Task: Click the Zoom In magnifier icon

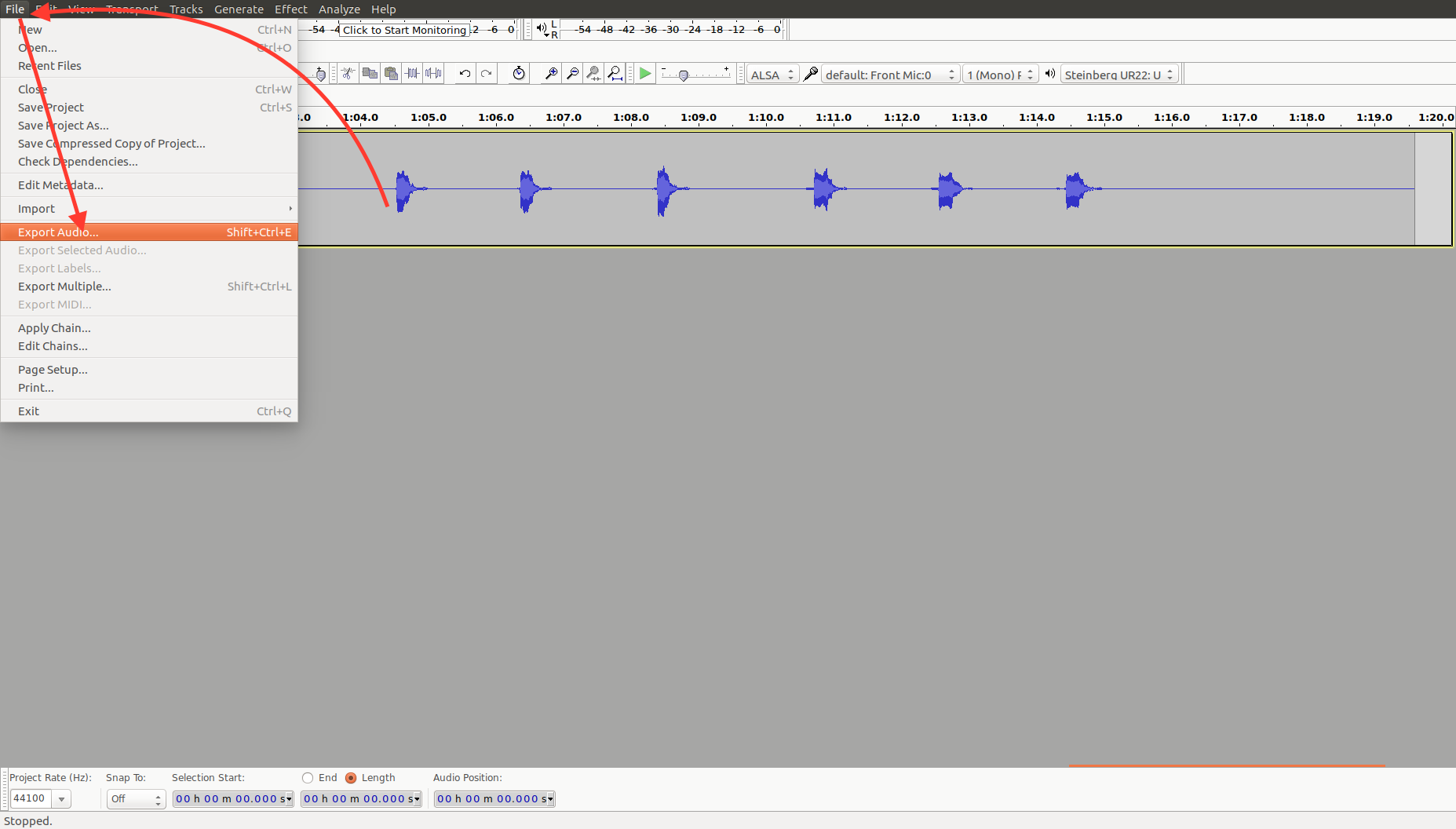Action: click(551, 74)
